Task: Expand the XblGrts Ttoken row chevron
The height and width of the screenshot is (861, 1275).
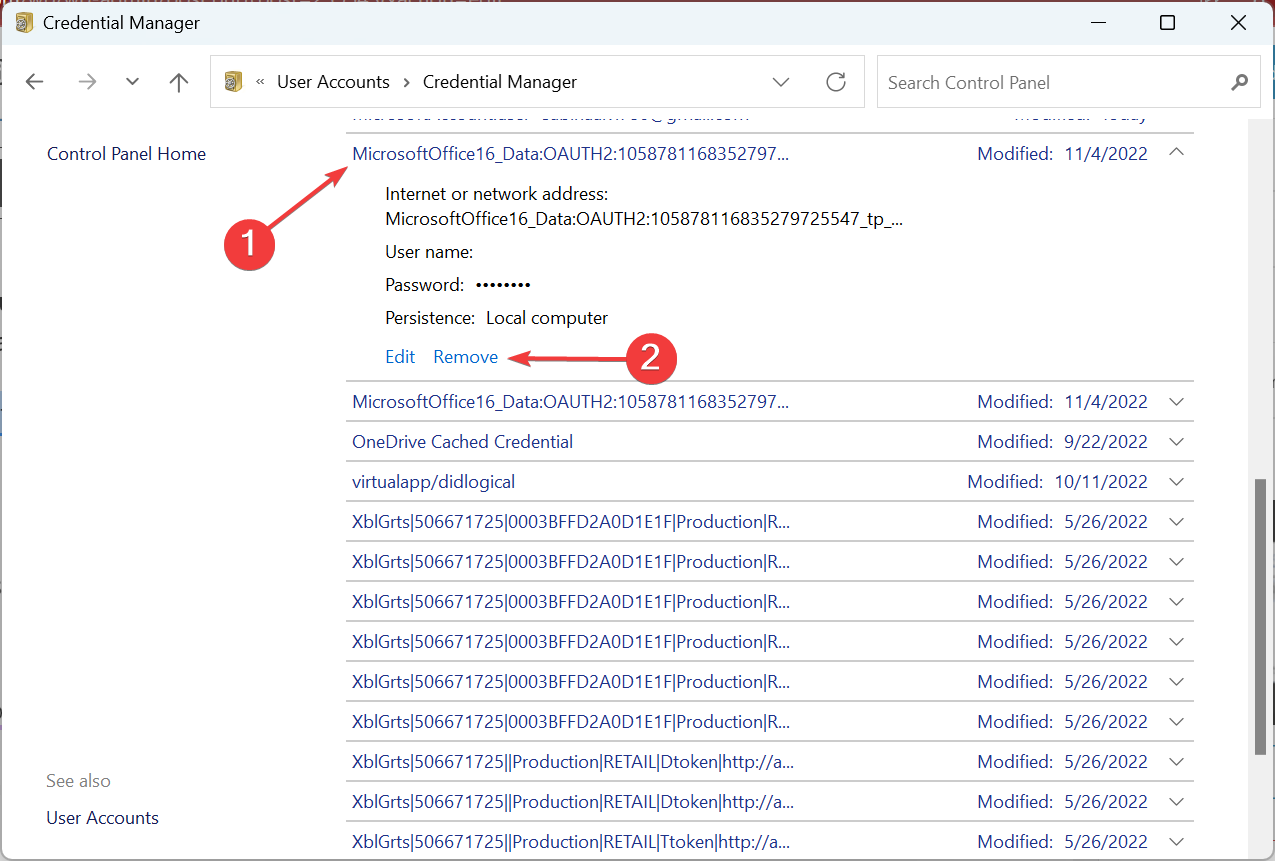Action: 1176,842
